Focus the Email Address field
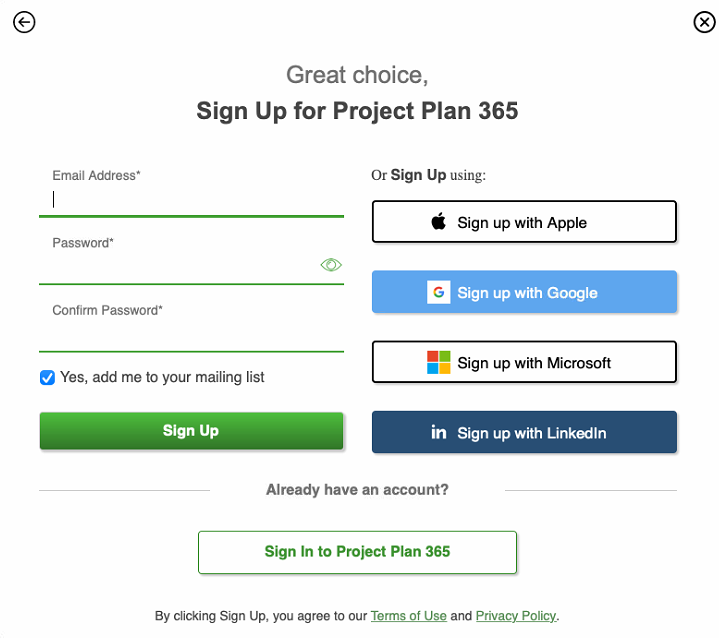This screenshot has height=638, width=719. coord(191,200)
